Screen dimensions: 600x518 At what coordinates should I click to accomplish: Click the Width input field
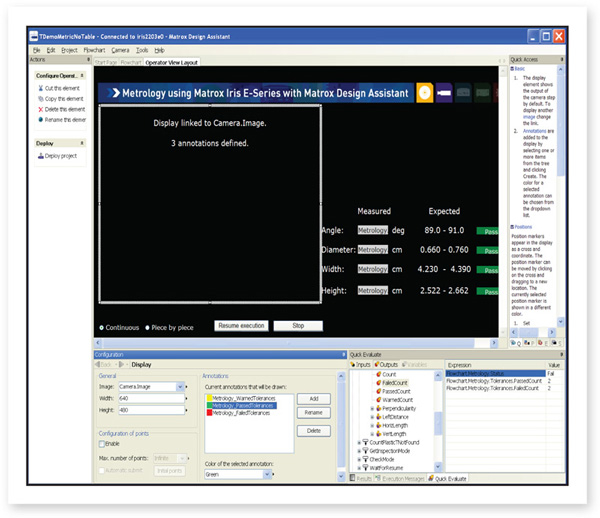pyautogui.click(x=152, y=398)
